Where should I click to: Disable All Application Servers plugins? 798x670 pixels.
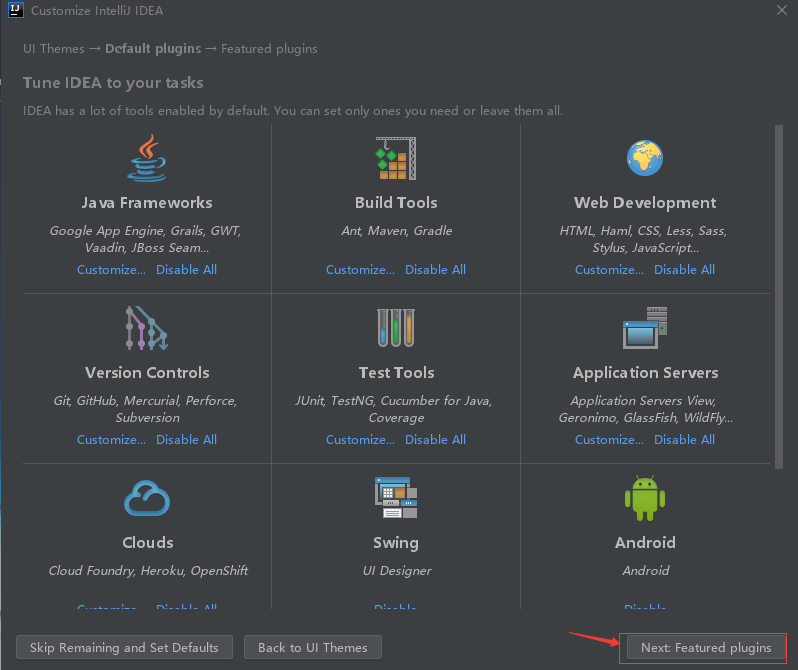tap(684, 440)
